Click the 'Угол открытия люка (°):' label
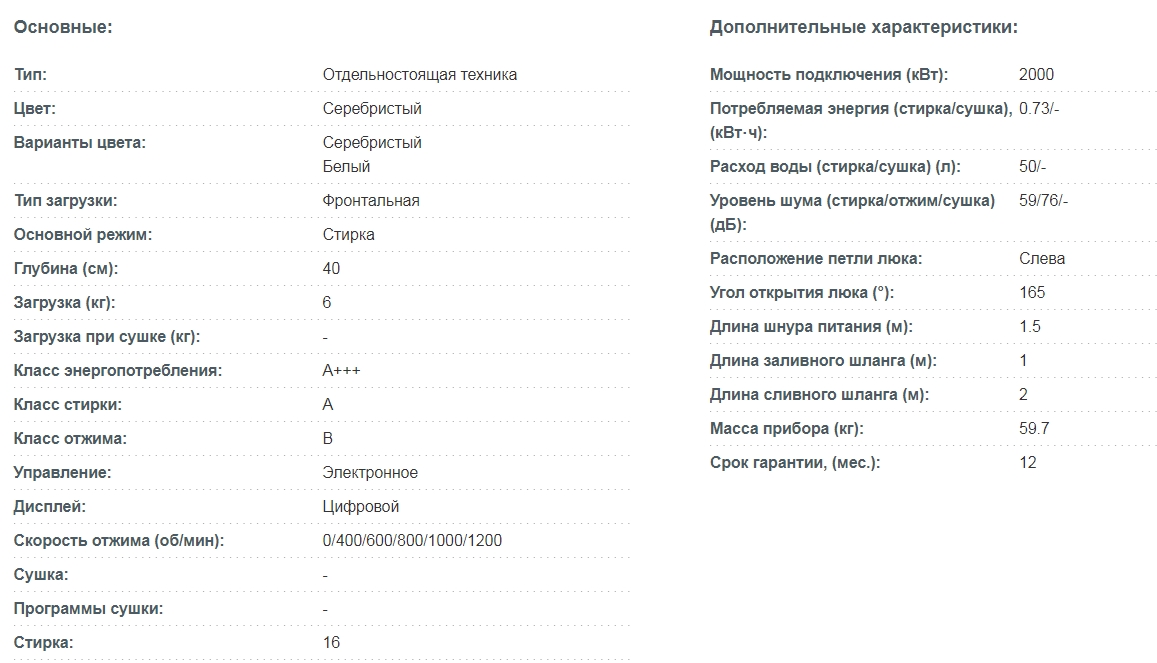Image resolution: width=1157 pixels, height=663 pixels. [802, 292]
